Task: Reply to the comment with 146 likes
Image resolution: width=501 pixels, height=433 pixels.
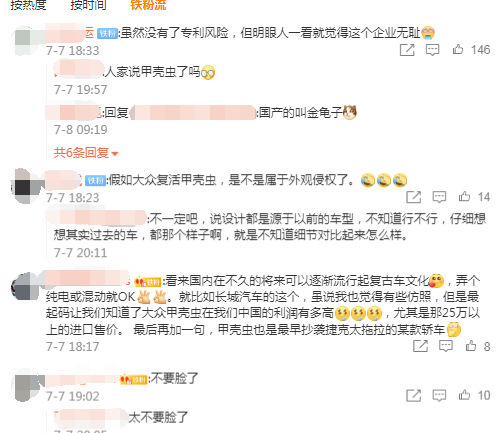Action: [x=432, y=50]
